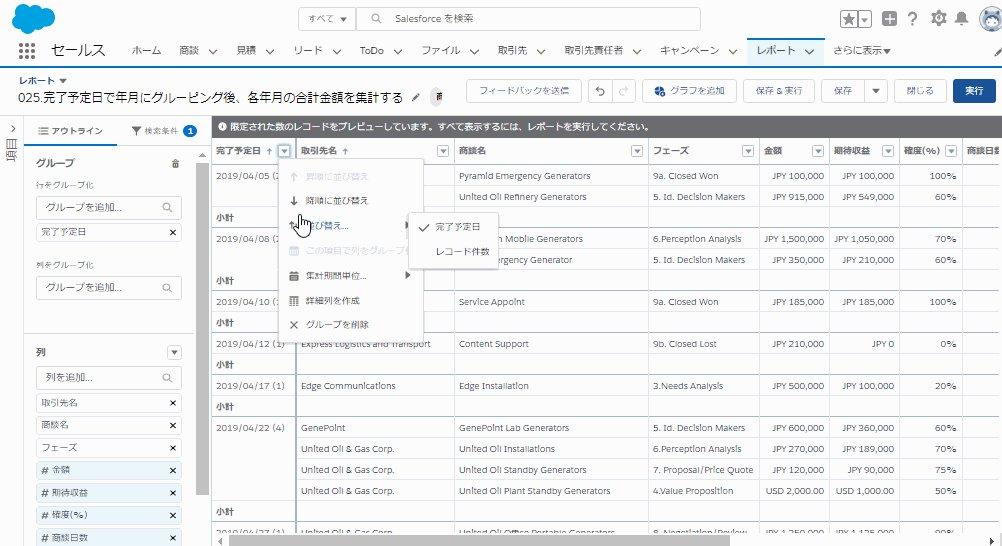
Task: Click the blue 実行 button
Action: pyautogui.click(x=974, y=91)
